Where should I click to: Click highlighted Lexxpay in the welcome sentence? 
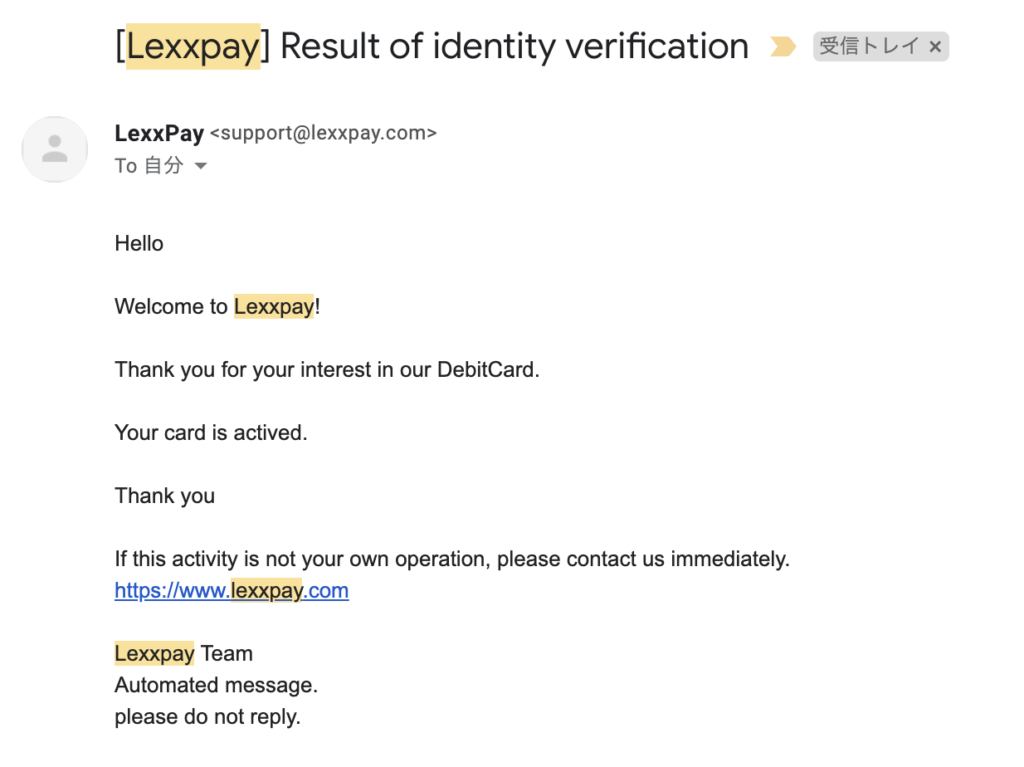(274, 306)
